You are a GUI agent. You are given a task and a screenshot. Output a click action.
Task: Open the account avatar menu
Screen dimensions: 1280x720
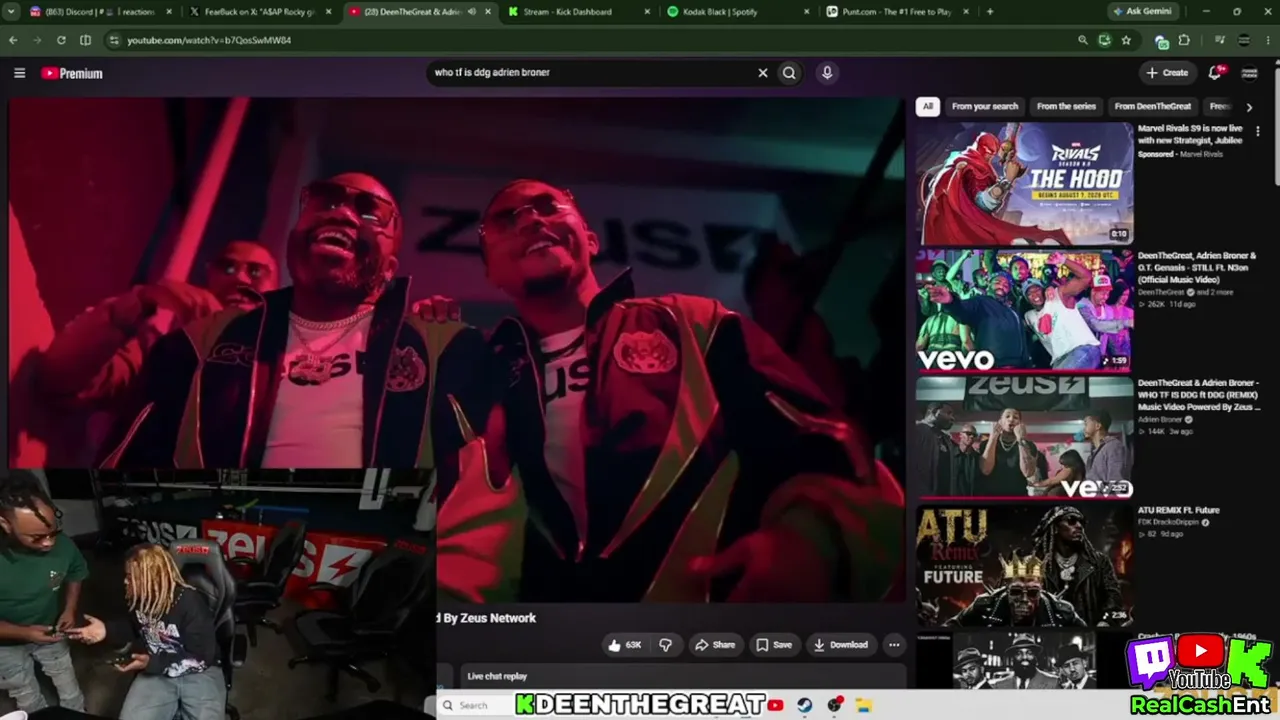1249,73
